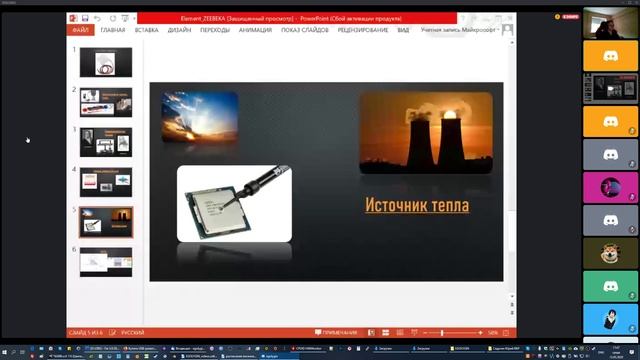
Task: Click the webcam participant video tile
Action: click(x=610, y=23)
